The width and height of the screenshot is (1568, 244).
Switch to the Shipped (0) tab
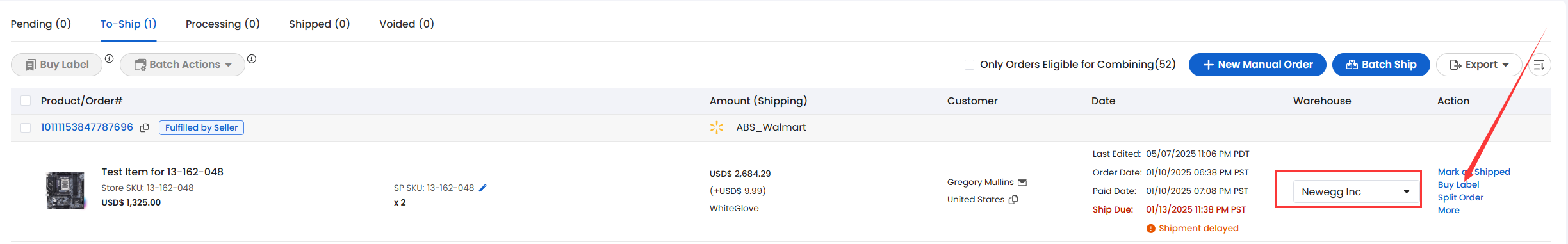pos(320,24)
